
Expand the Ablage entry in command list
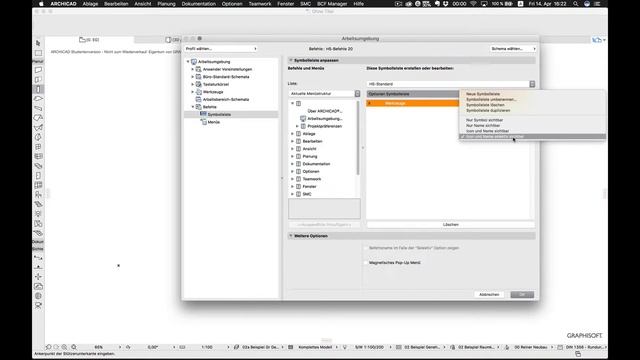292,134
